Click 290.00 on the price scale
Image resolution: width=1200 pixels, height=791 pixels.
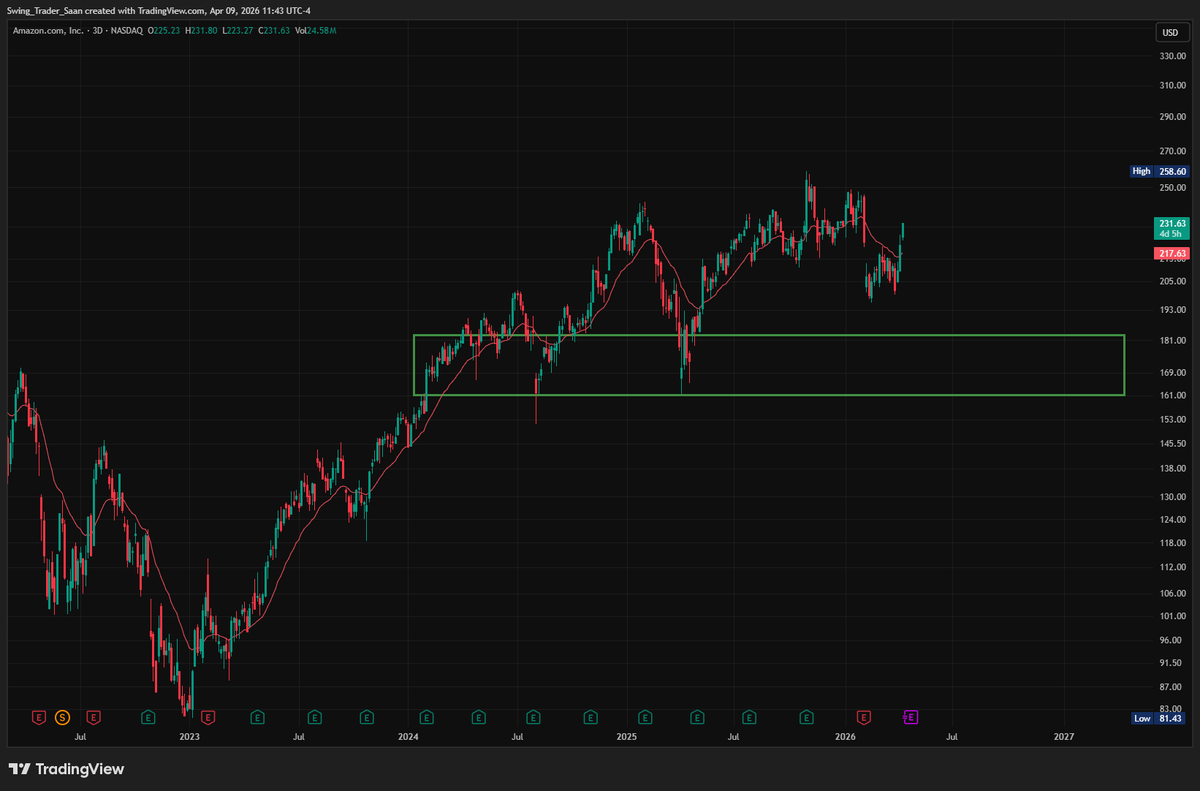coord(1172,118)
